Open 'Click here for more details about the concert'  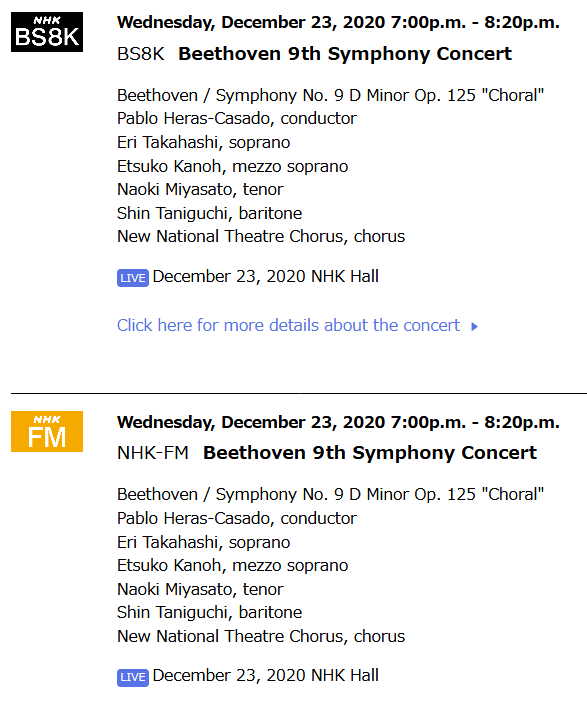289,325
